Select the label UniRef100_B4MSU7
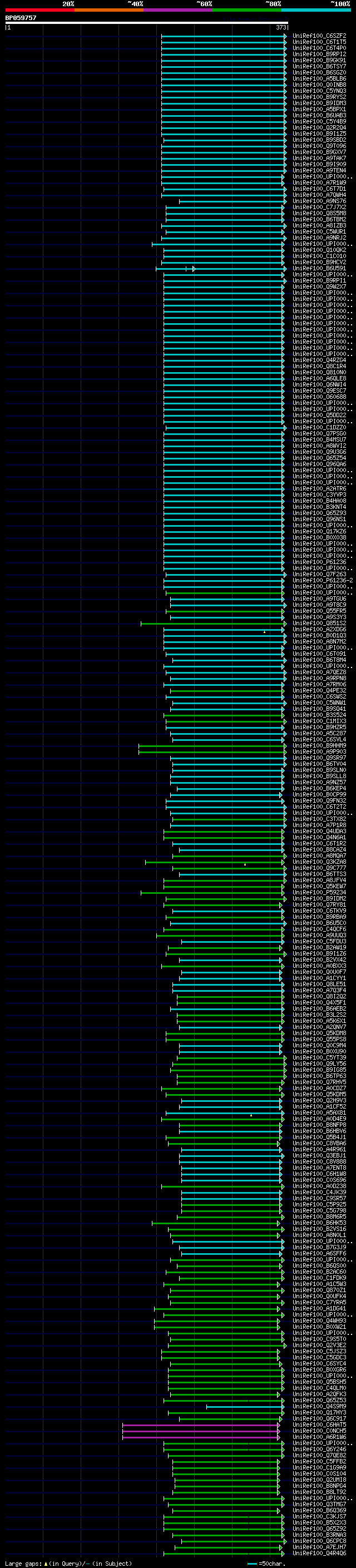Image resolution: width=356 pixels, height=1568 pixels. (x=319, y=440)
